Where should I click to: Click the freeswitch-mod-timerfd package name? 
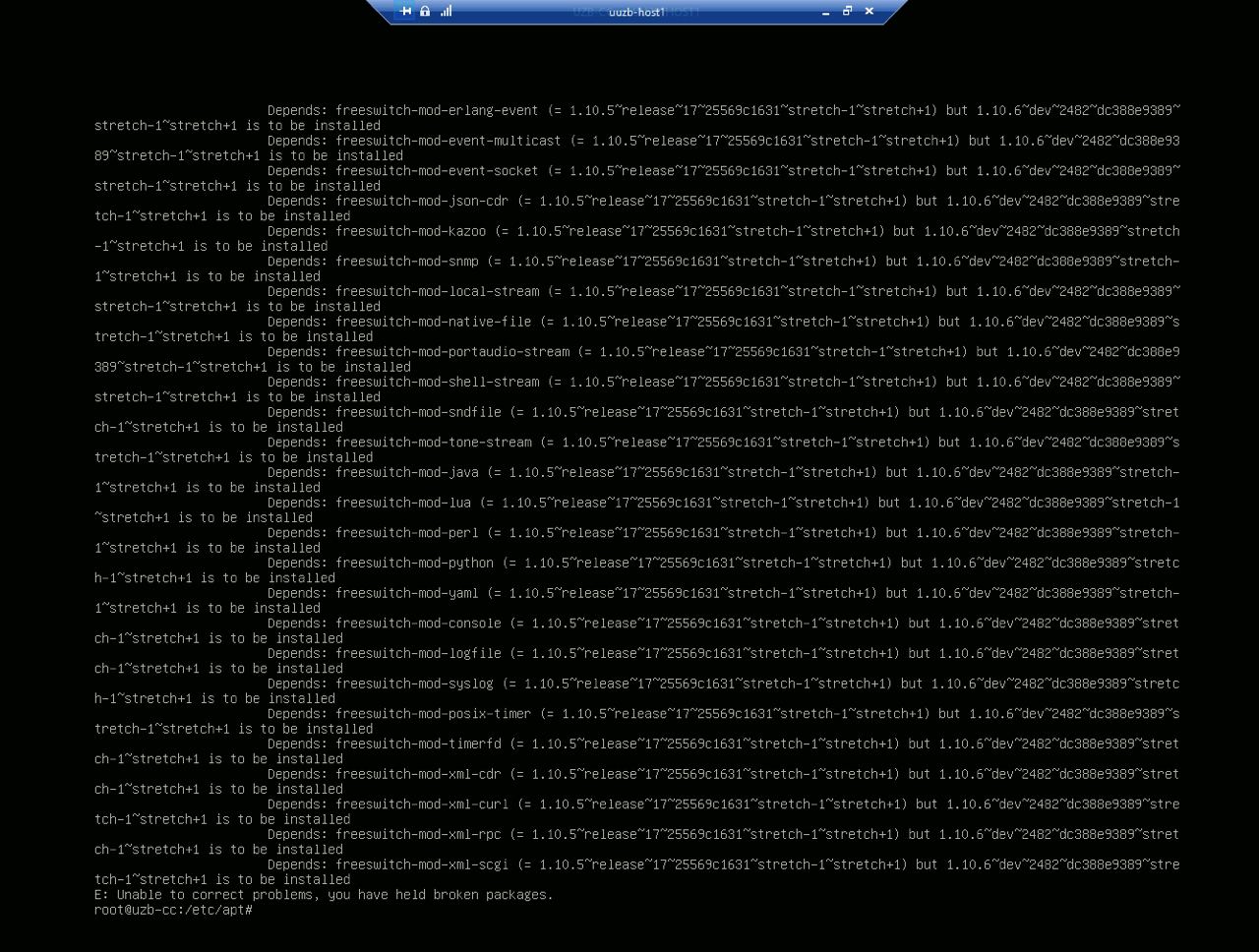[x=418, y=744]
